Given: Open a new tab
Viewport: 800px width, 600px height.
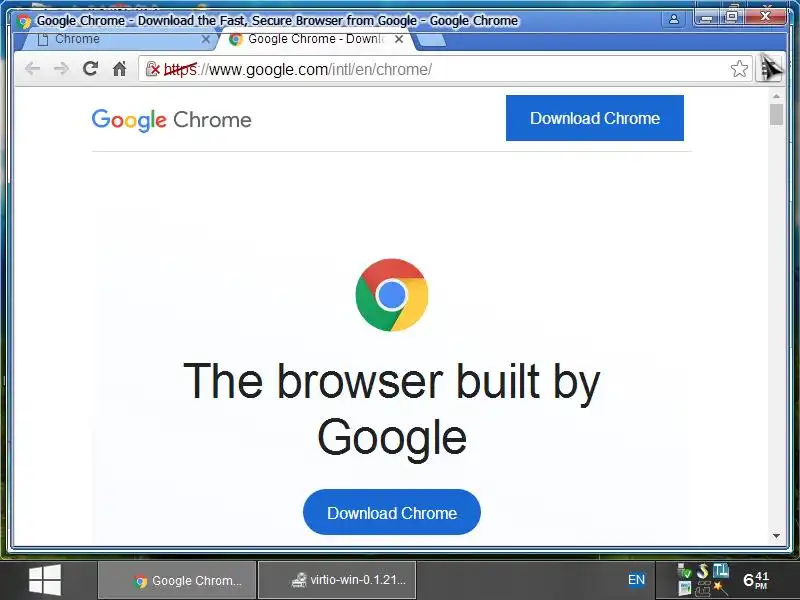Looking at the screenshot, I should (x=431, y=40).
